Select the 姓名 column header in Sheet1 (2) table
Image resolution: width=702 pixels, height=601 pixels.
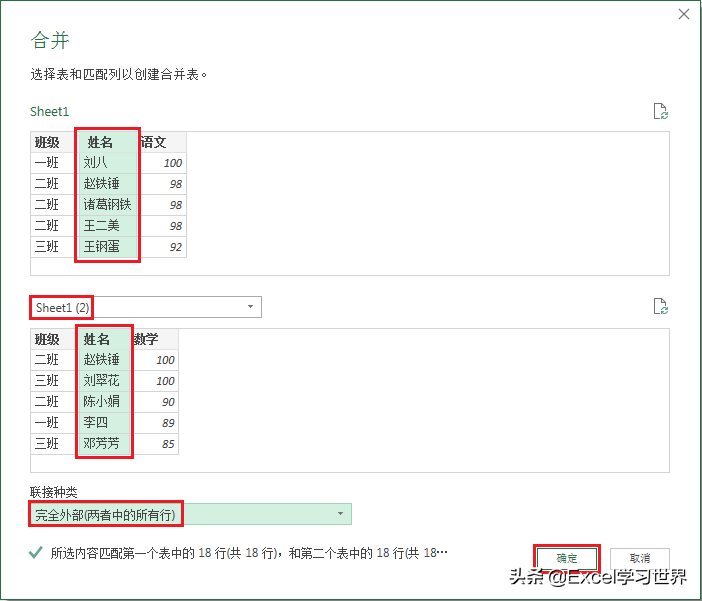point(104,339)
